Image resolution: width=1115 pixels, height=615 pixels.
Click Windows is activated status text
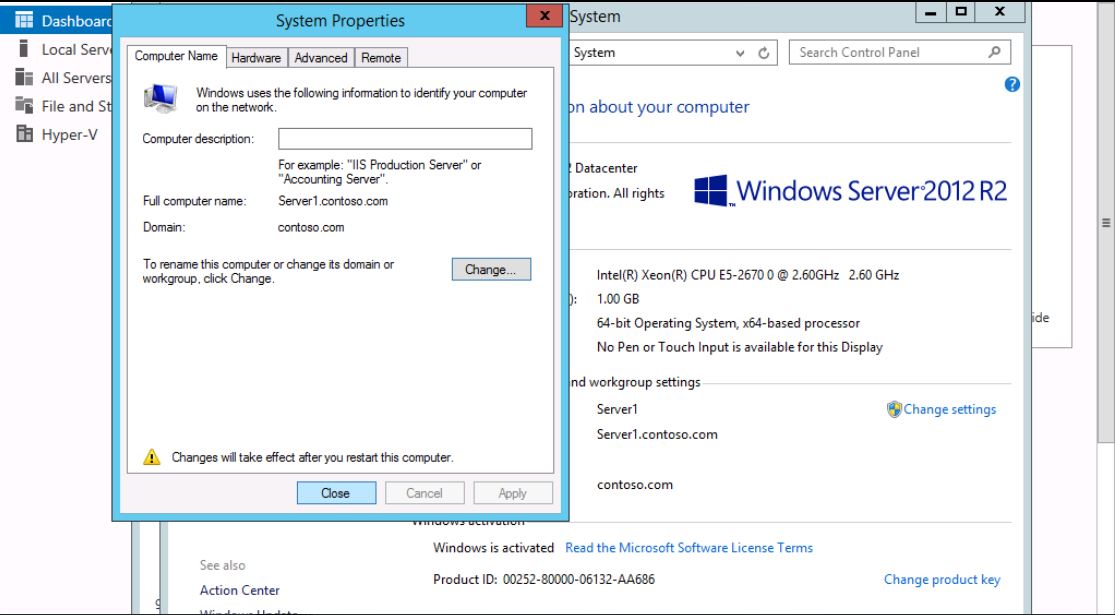point(494,547)
